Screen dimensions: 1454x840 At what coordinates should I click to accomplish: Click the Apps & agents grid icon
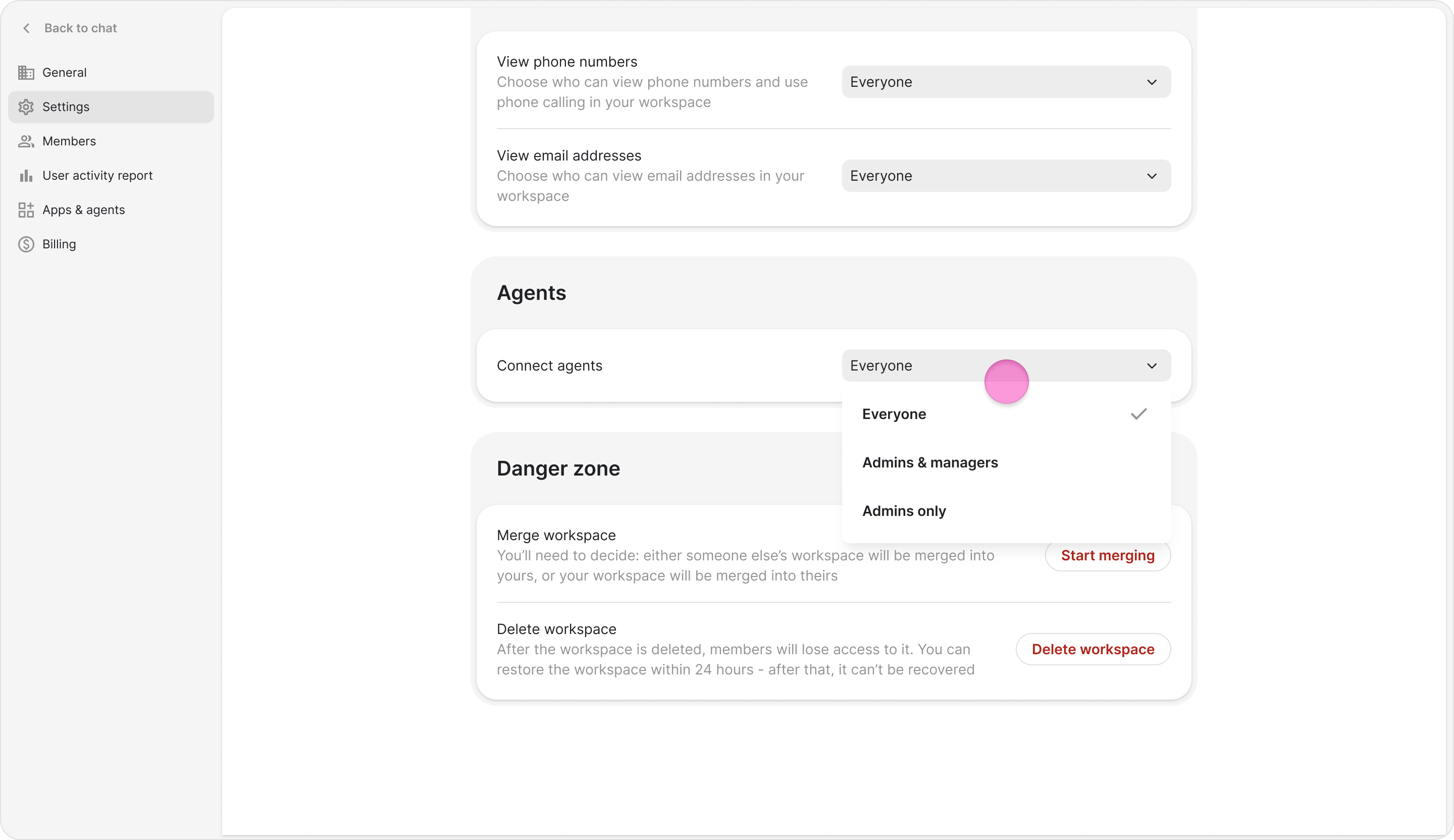[x=26, y=210]
